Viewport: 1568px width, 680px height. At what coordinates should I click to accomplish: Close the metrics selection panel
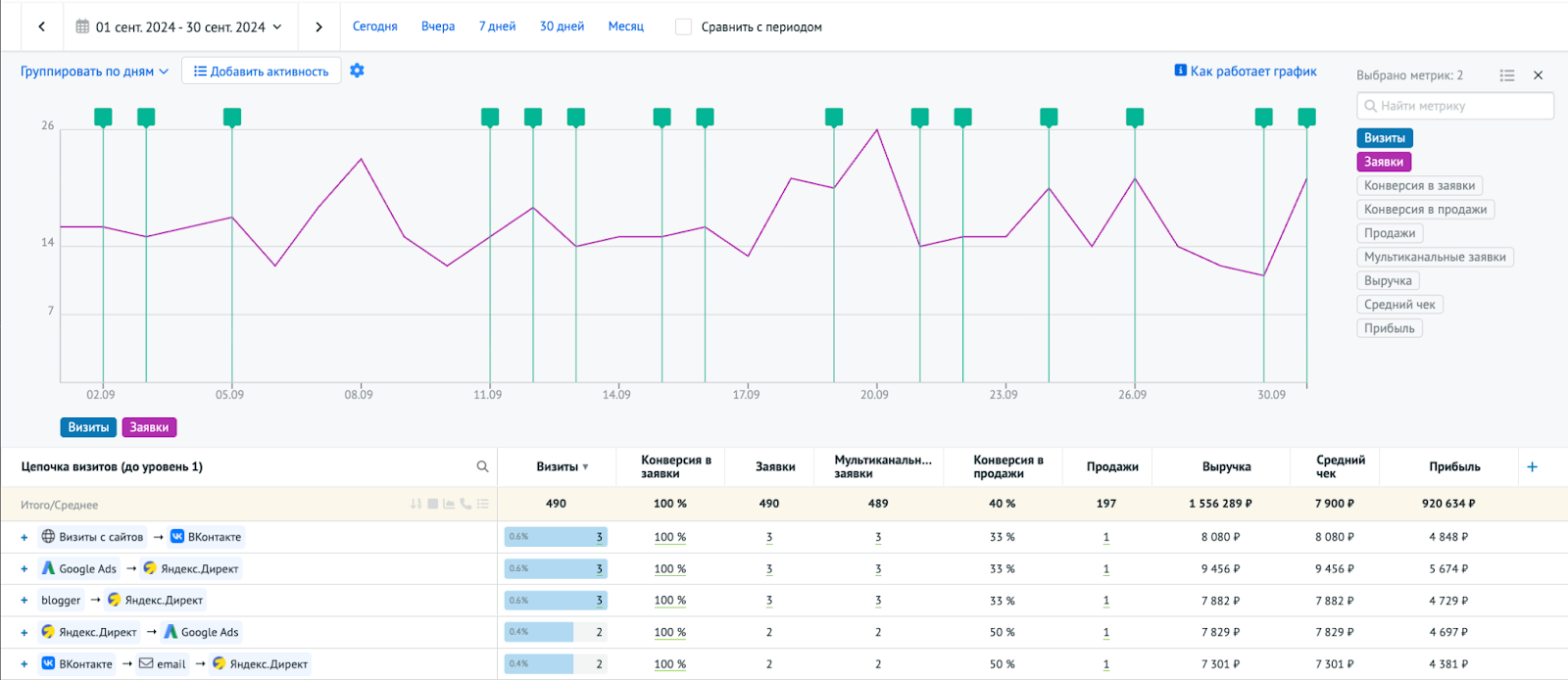[1538, 75]
